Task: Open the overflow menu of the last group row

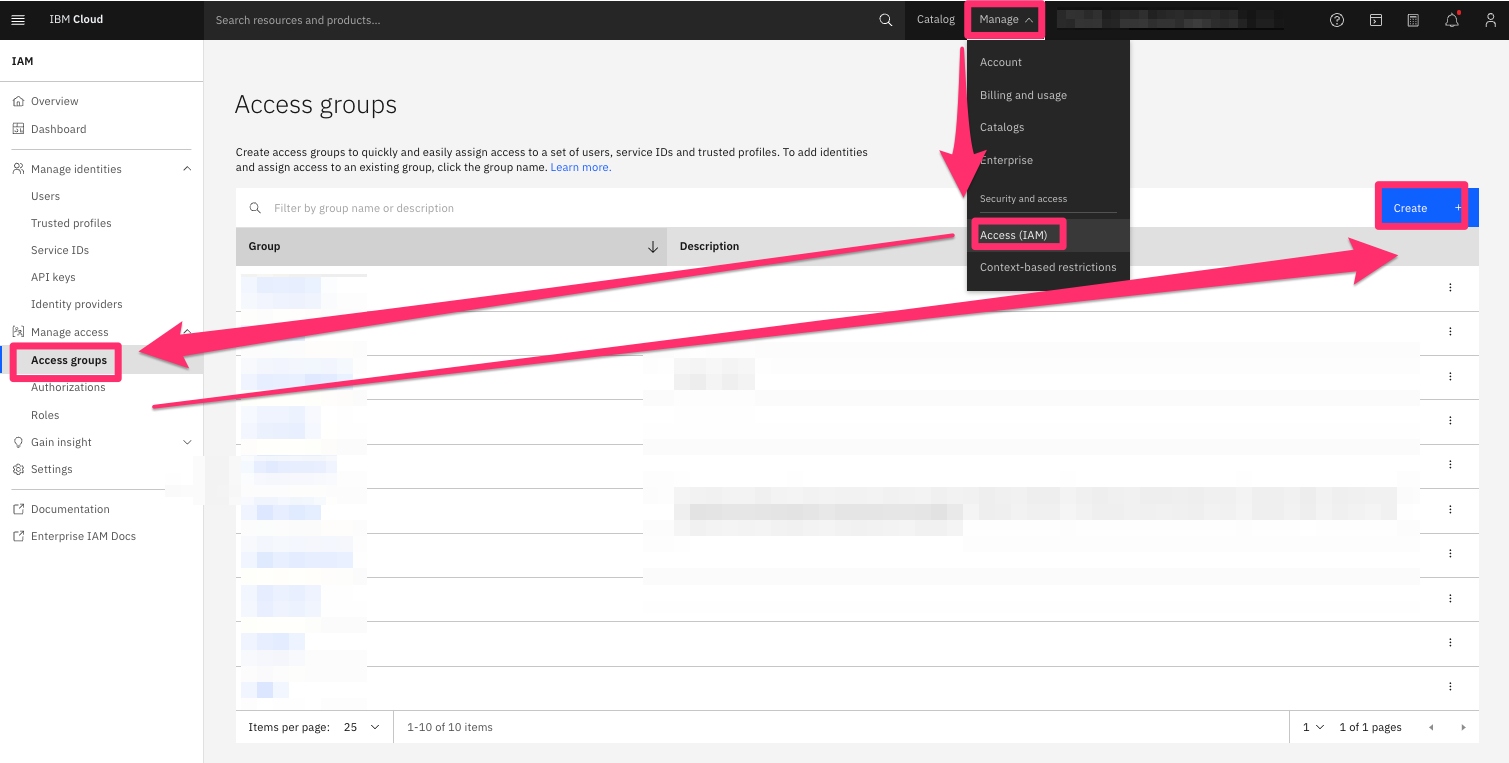Action: click(1450, 687)
